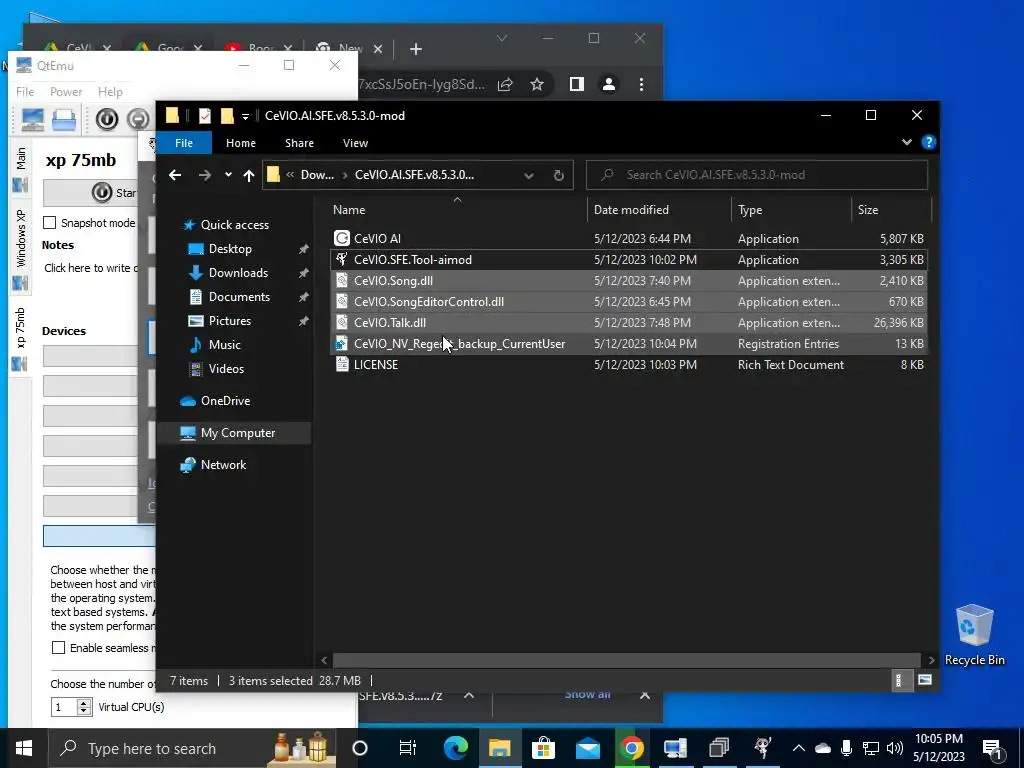Image resolution: width=1024 pixels, height=768 pixels.
Task: Sort files by Size column
Action: point(891,210)
